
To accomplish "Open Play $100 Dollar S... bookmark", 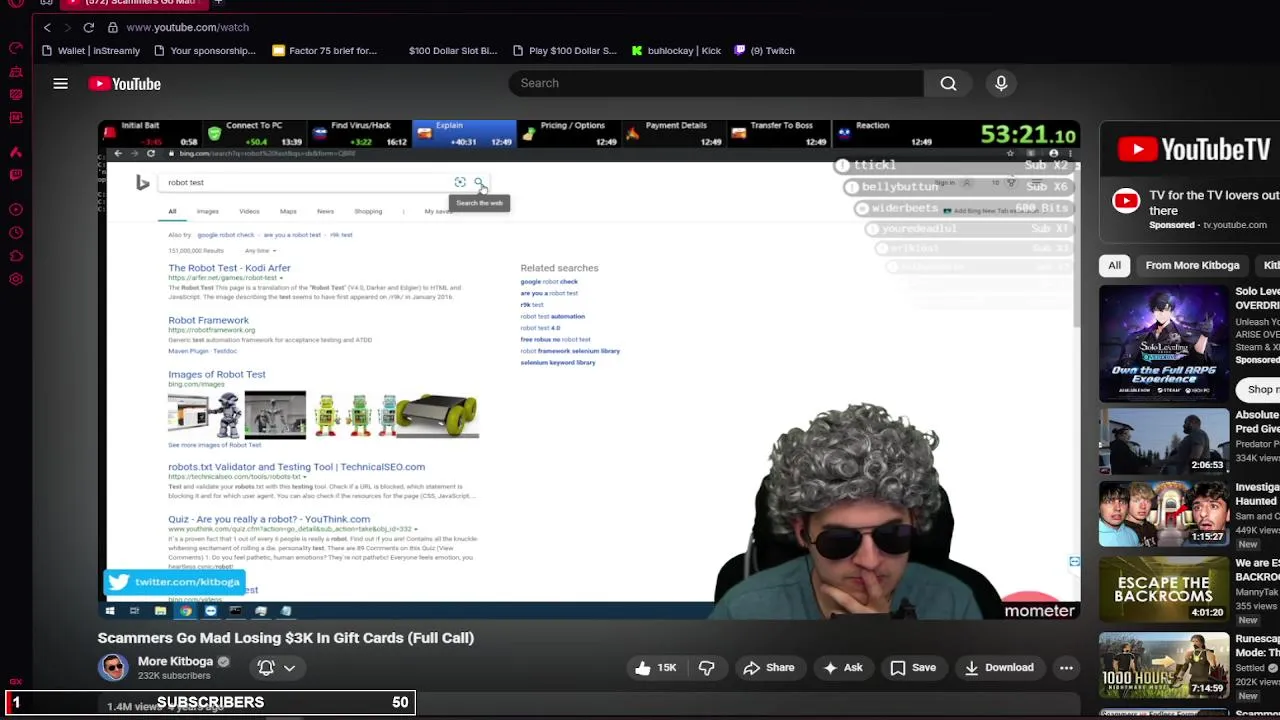I will click(x=564, y=51).
